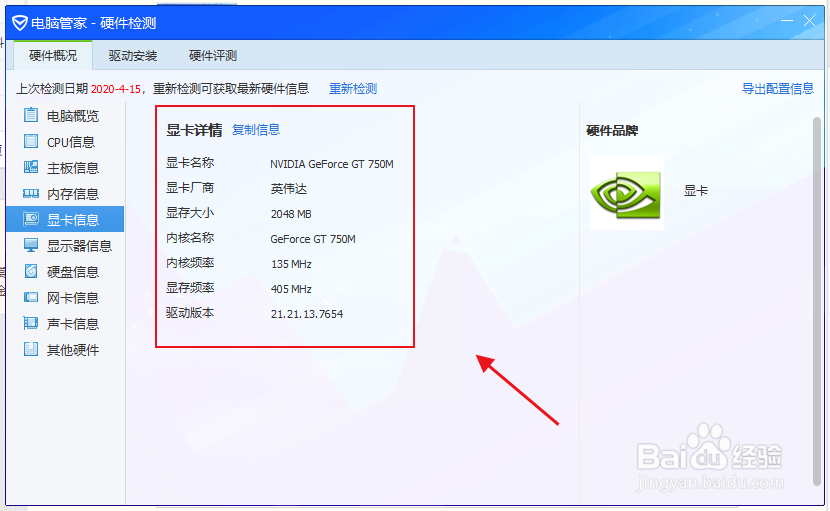Open the 声卡信息 sidebar entry
This screenshot has height=511, width=830.
pos(65,323)
